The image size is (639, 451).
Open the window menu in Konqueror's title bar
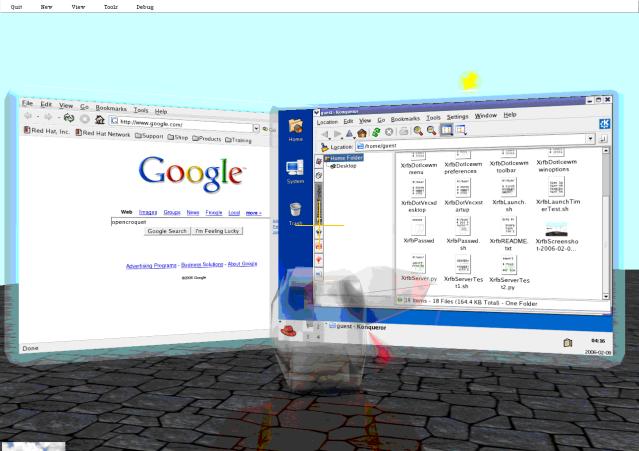(317, 112)
